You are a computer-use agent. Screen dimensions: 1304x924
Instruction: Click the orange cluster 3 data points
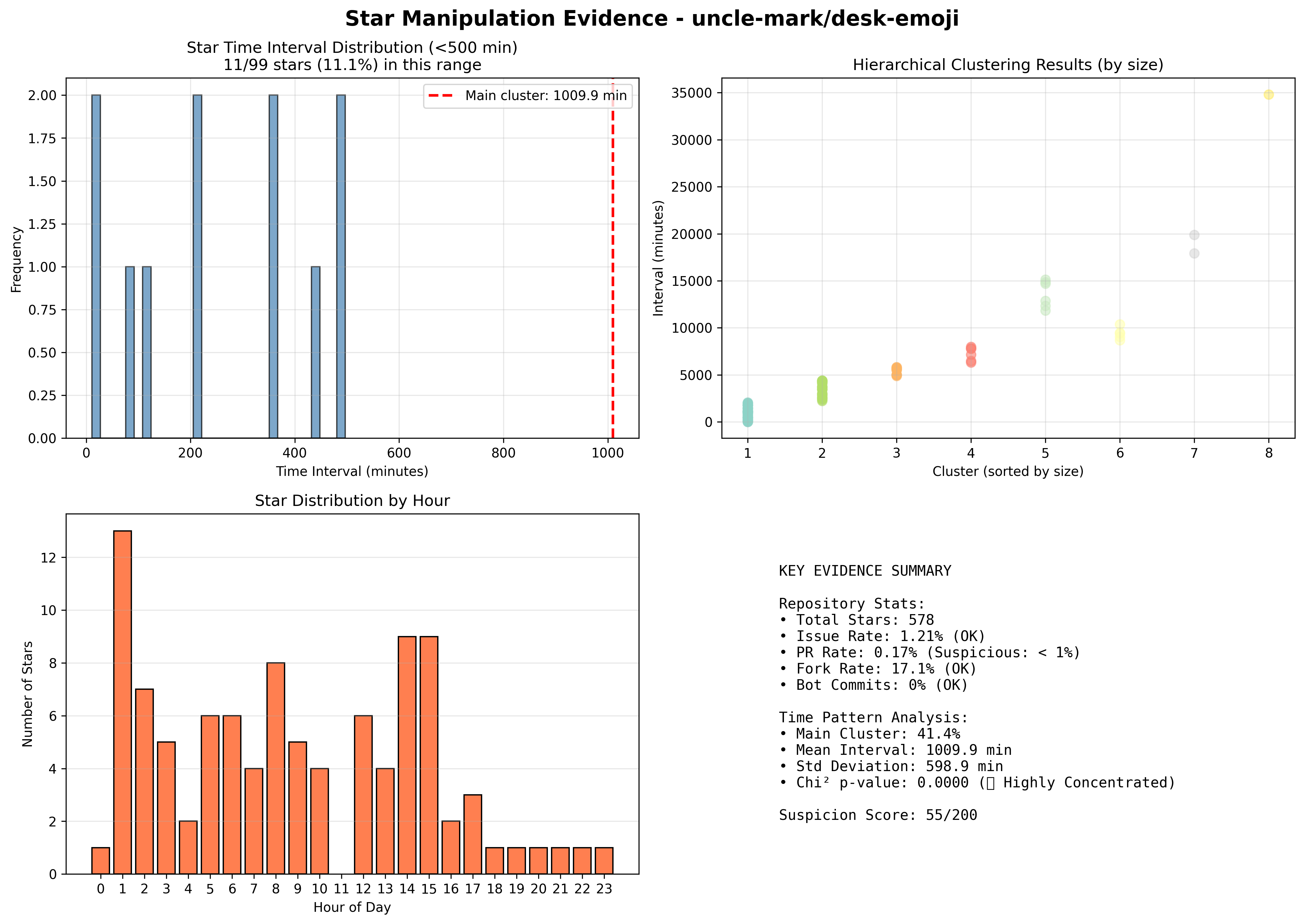coord(897,371)
